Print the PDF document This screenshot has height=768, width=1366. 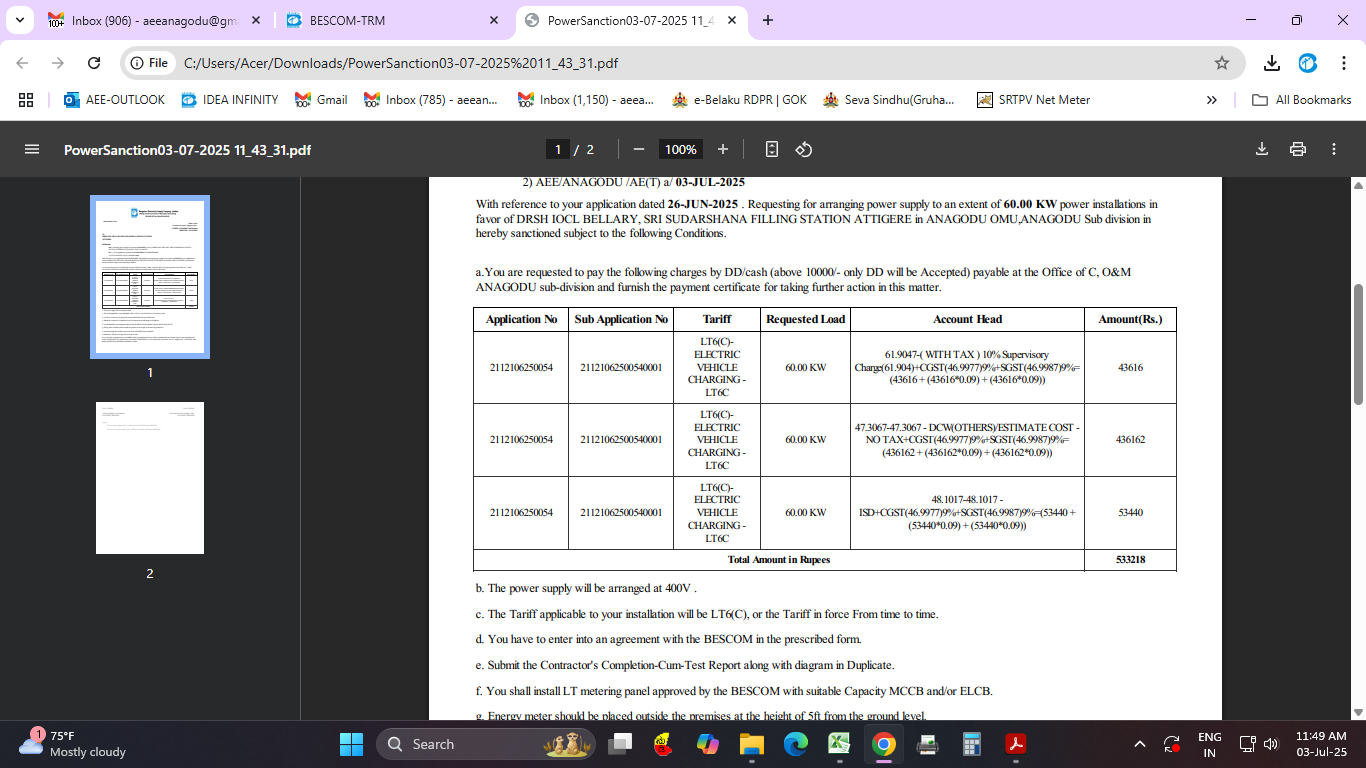(1298, 149)
